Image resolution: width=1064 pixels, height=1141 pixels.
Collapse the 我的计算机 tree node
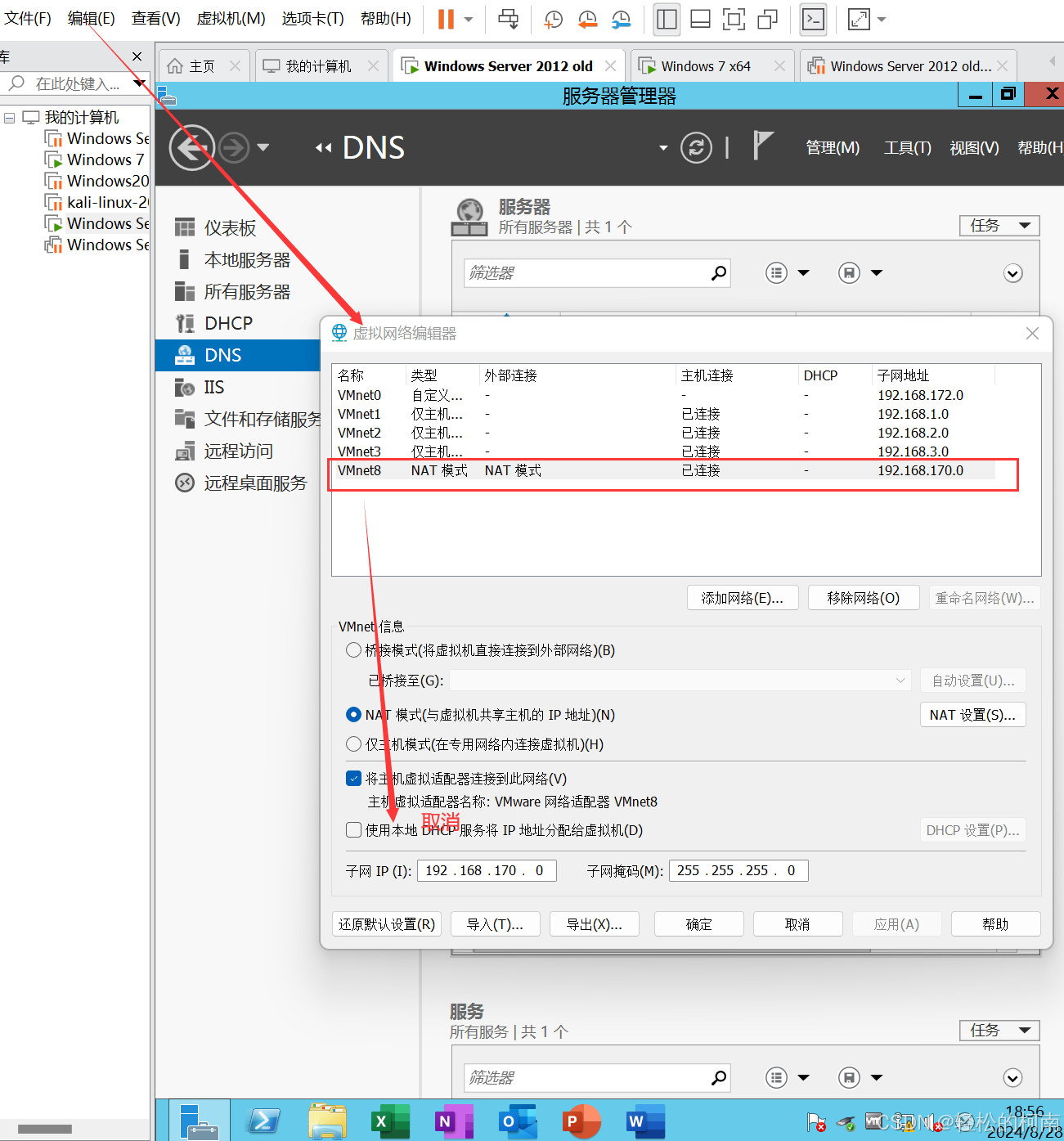(10, 118)
